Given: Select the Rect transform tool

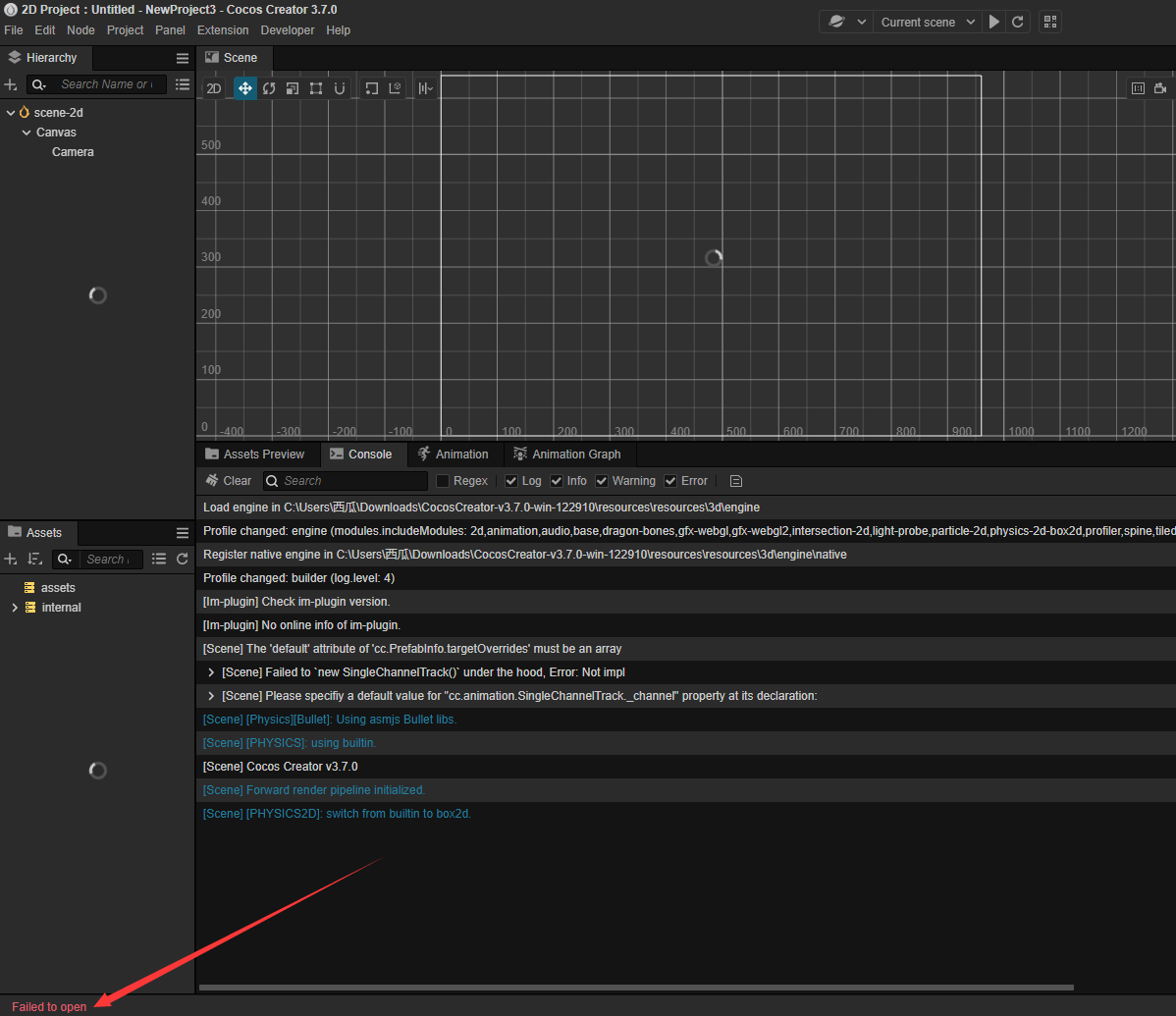Looking at the screenshot, I should click(315, 87).
